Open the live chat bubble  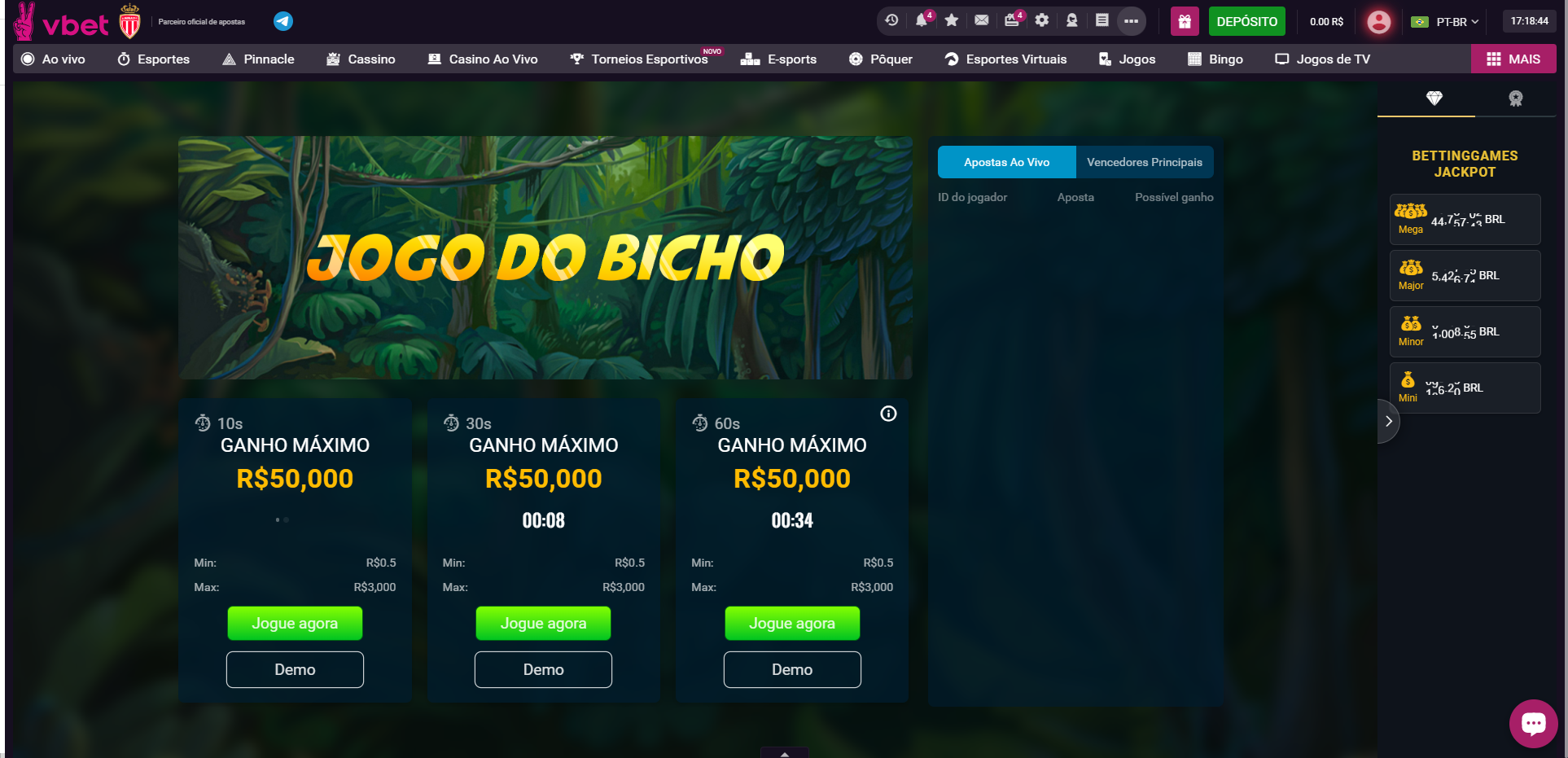[x=1533, y=723]
